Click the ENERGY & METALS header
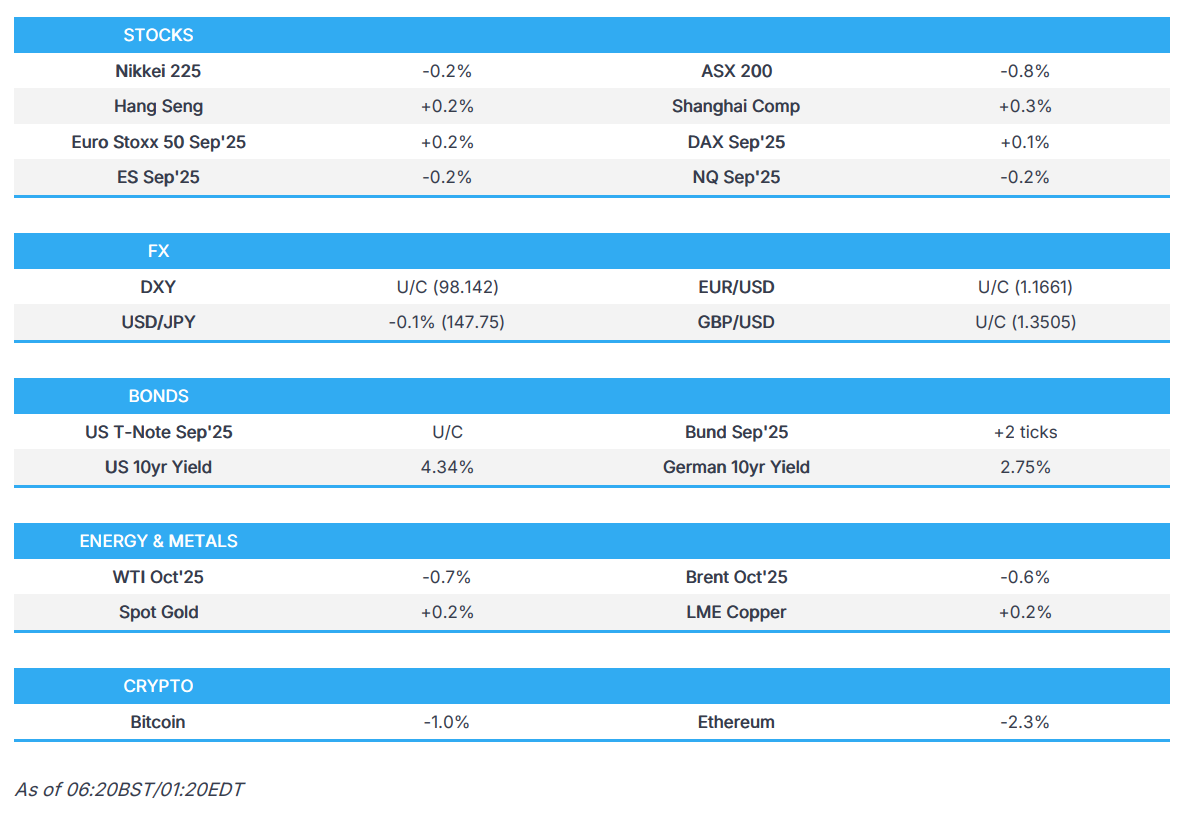Screen dimensions: 1177x813 [158, 541]
